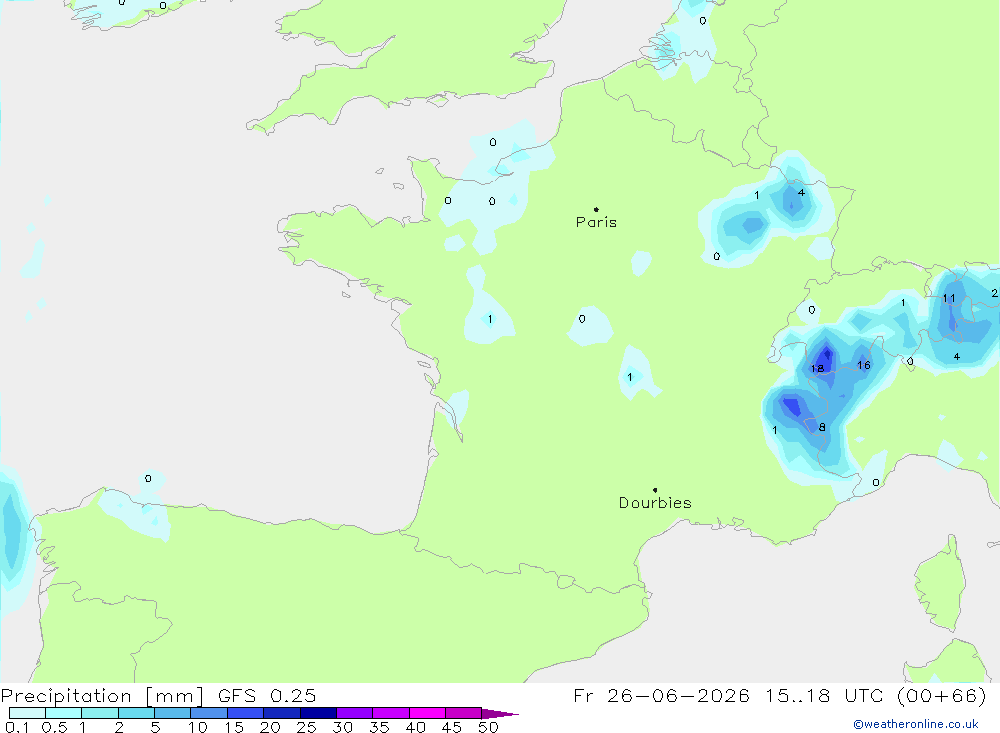Click the '8' precipitation value on the map
The height and width of the screenshot is (733, 1000).
pyautogui.click(x=822, y=427)
